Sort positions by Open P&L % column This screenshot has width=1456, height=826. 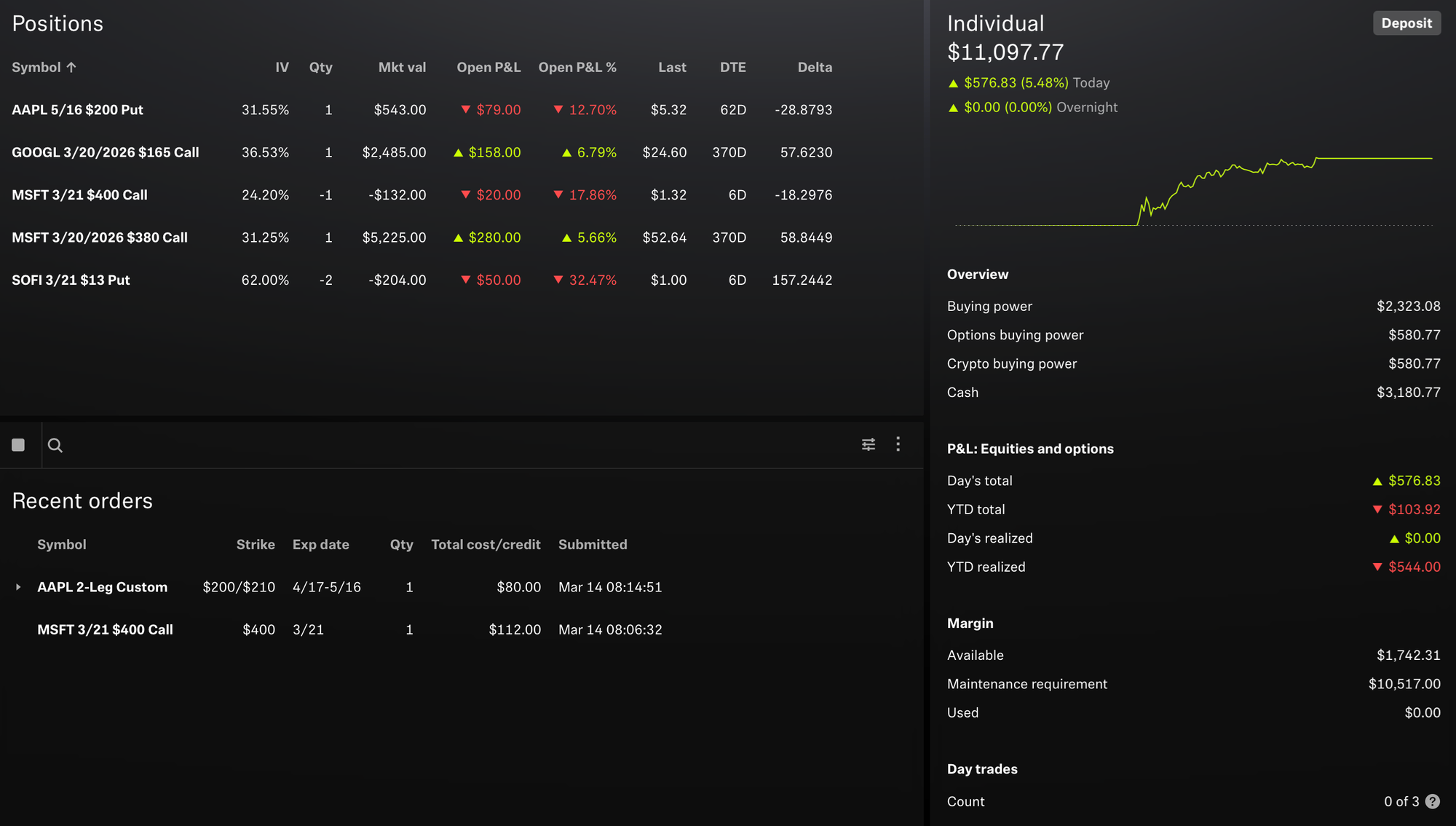coord(577,67)
